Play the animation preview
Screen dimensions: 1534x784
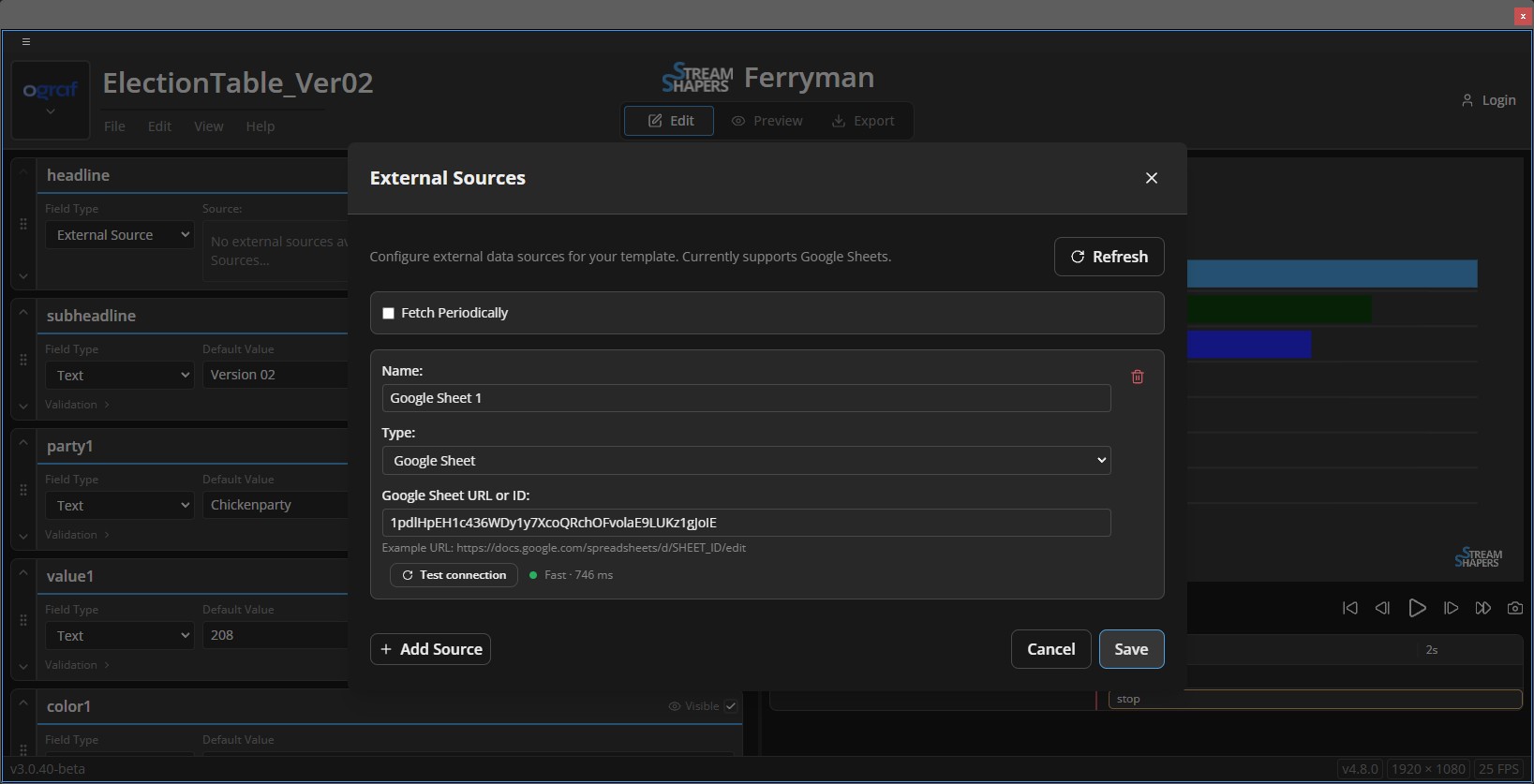pyautogui.click(x=1417, y=608)
